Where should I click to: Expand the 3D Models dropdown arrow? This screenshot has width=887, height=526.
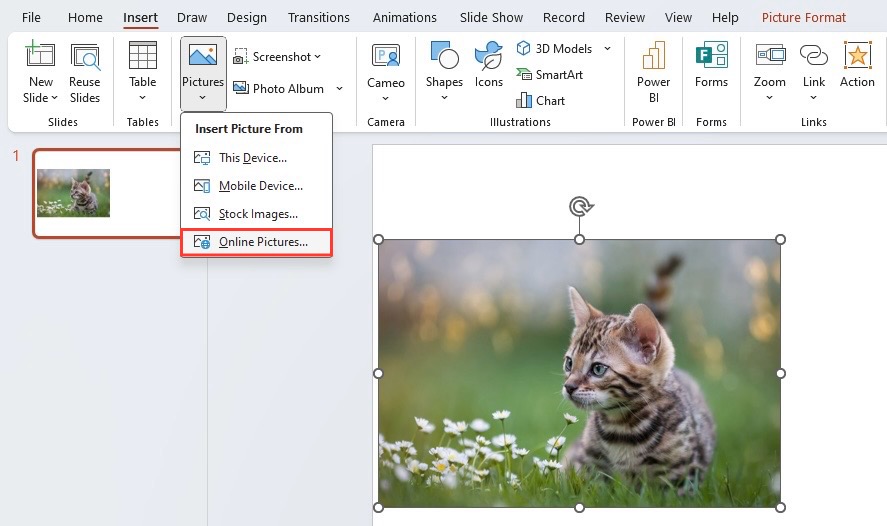(608, 49)
